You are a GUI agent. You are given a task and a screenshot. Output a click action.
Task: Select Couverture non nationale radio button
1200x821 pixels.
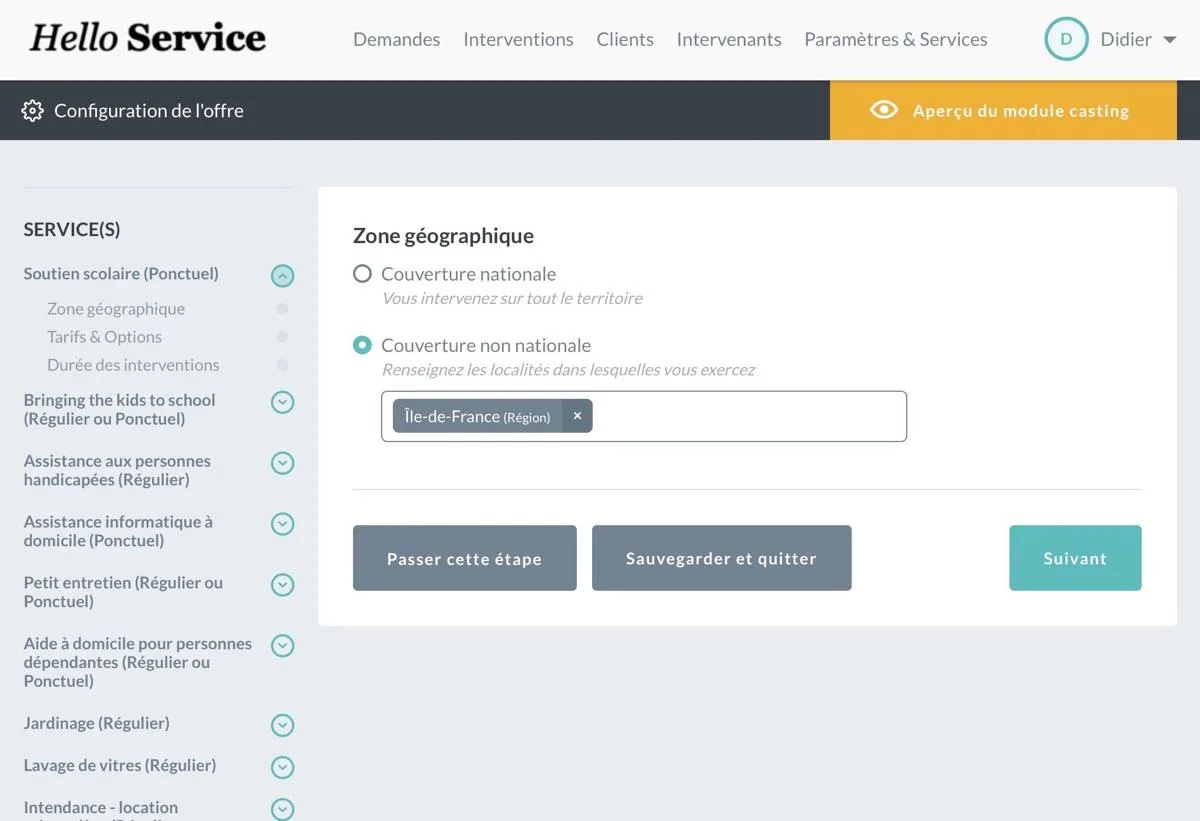pyautogui.click(x=362, y=345)
